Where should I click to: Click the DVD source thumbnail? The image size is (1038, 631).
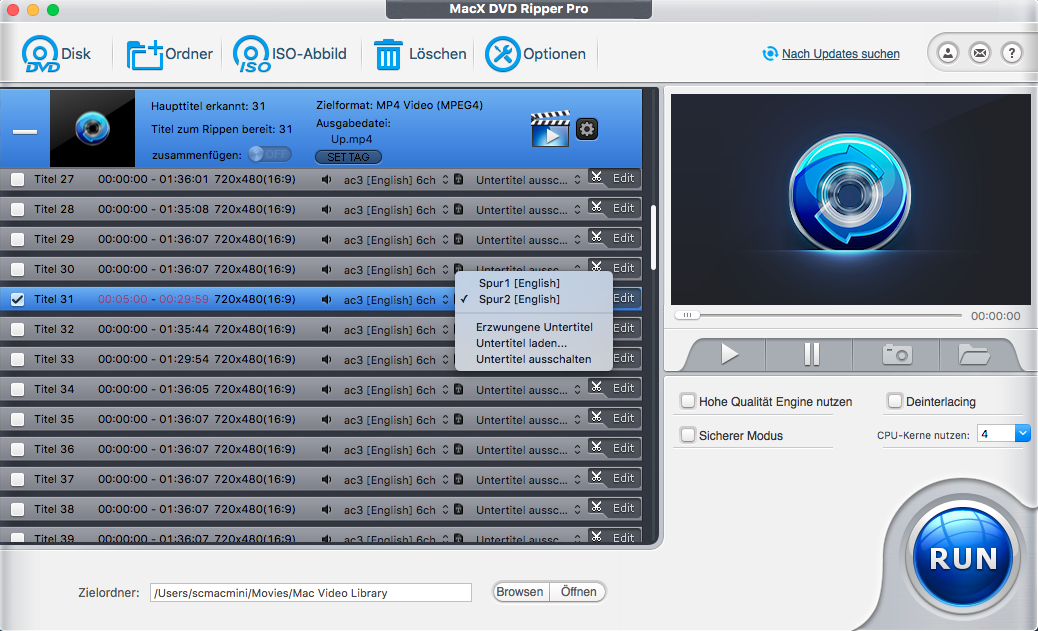click(x=93, y=128)
